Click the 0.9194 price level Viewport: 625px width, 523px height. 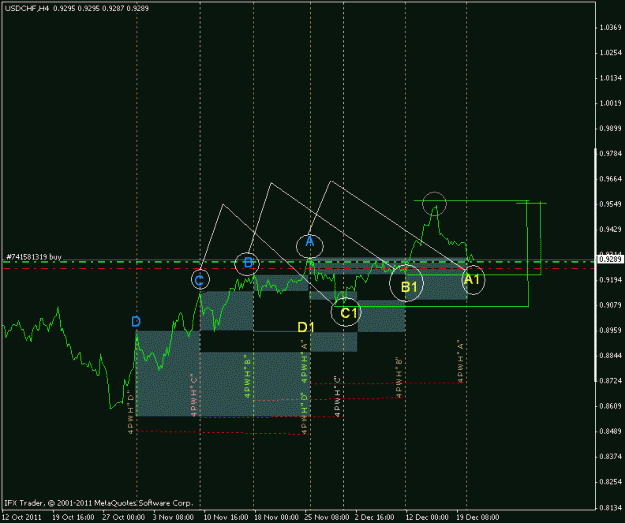pyautogui.click(x=610, y=280)
